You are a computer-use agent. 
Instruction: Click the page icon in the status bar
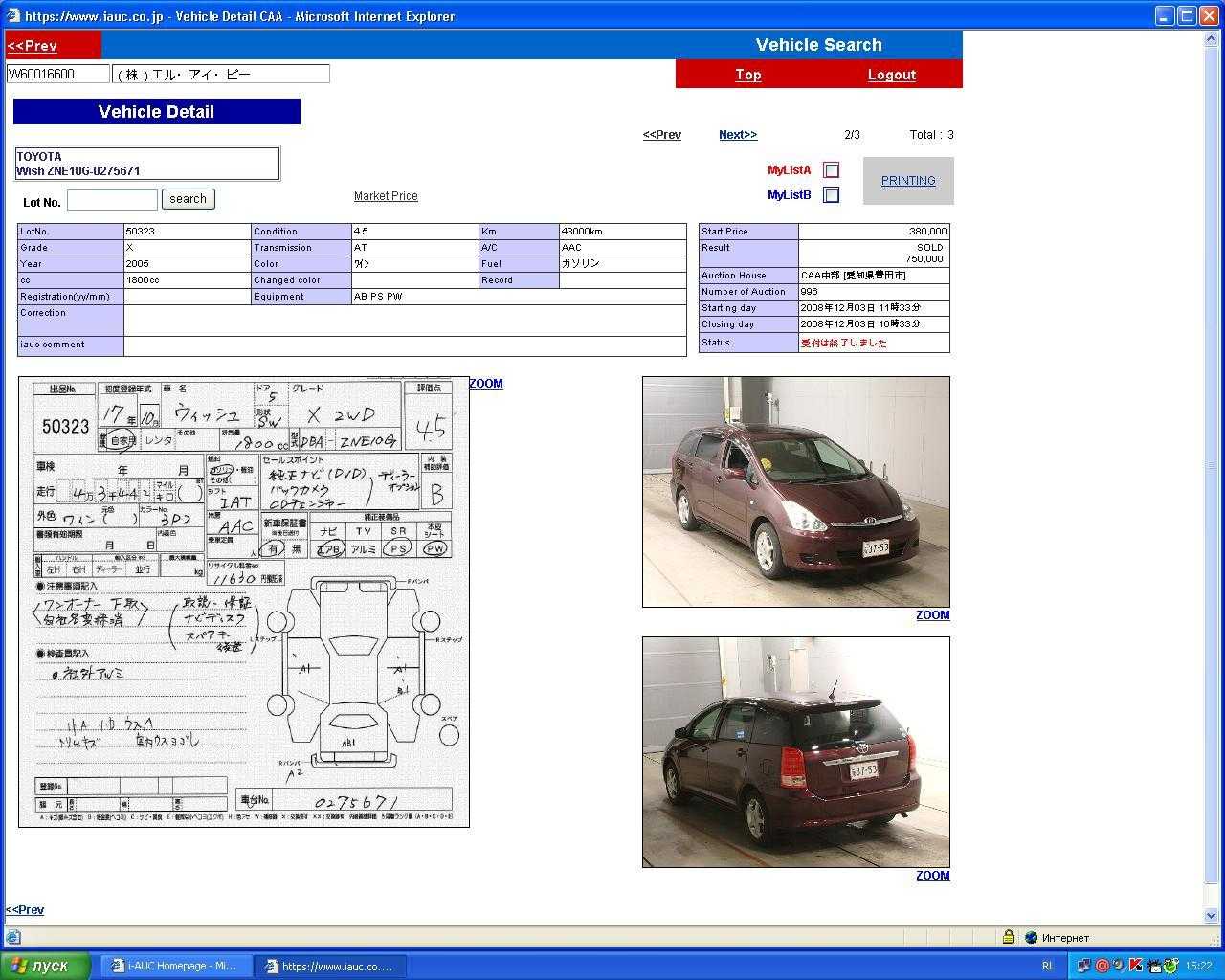click(x=12, y=938)
